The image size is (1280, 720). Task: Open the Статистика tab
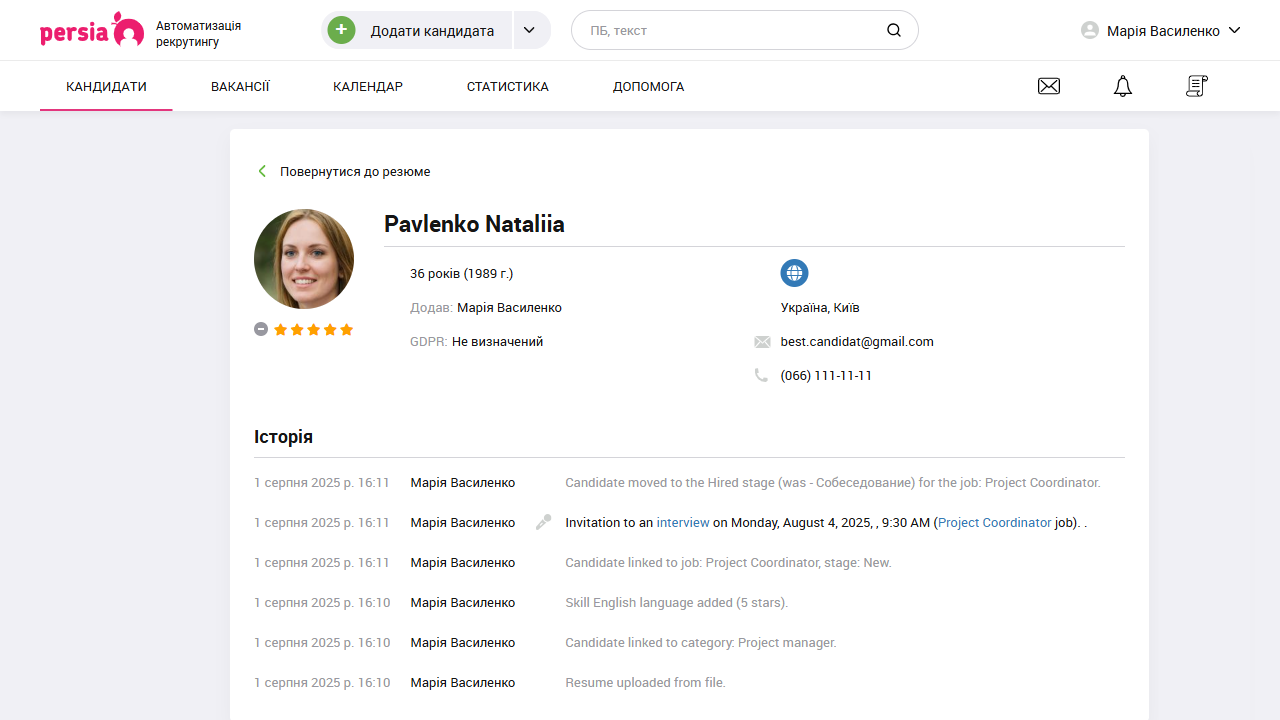click(x=507, y=87)
